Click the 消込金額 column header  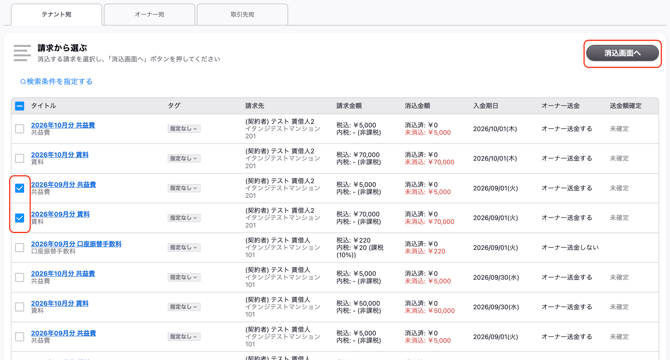point(417,106)
